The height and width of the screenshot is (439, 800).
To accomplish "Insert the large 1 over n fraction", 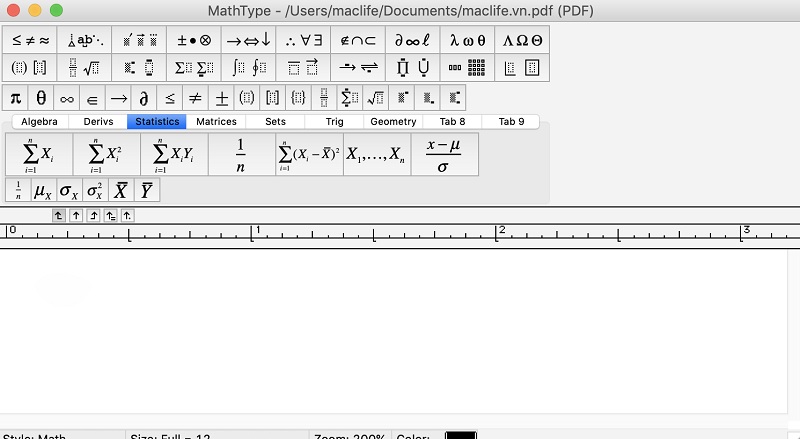I will click(x=242, y=155).
